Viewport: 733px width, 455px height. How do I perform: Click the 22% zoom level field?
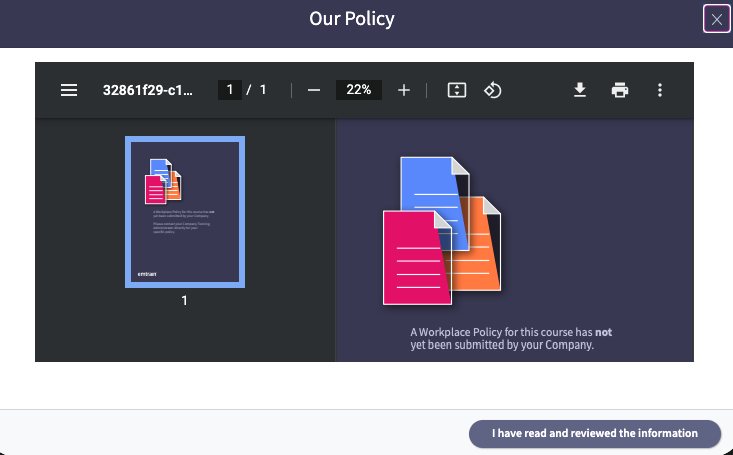click(359, 90)
